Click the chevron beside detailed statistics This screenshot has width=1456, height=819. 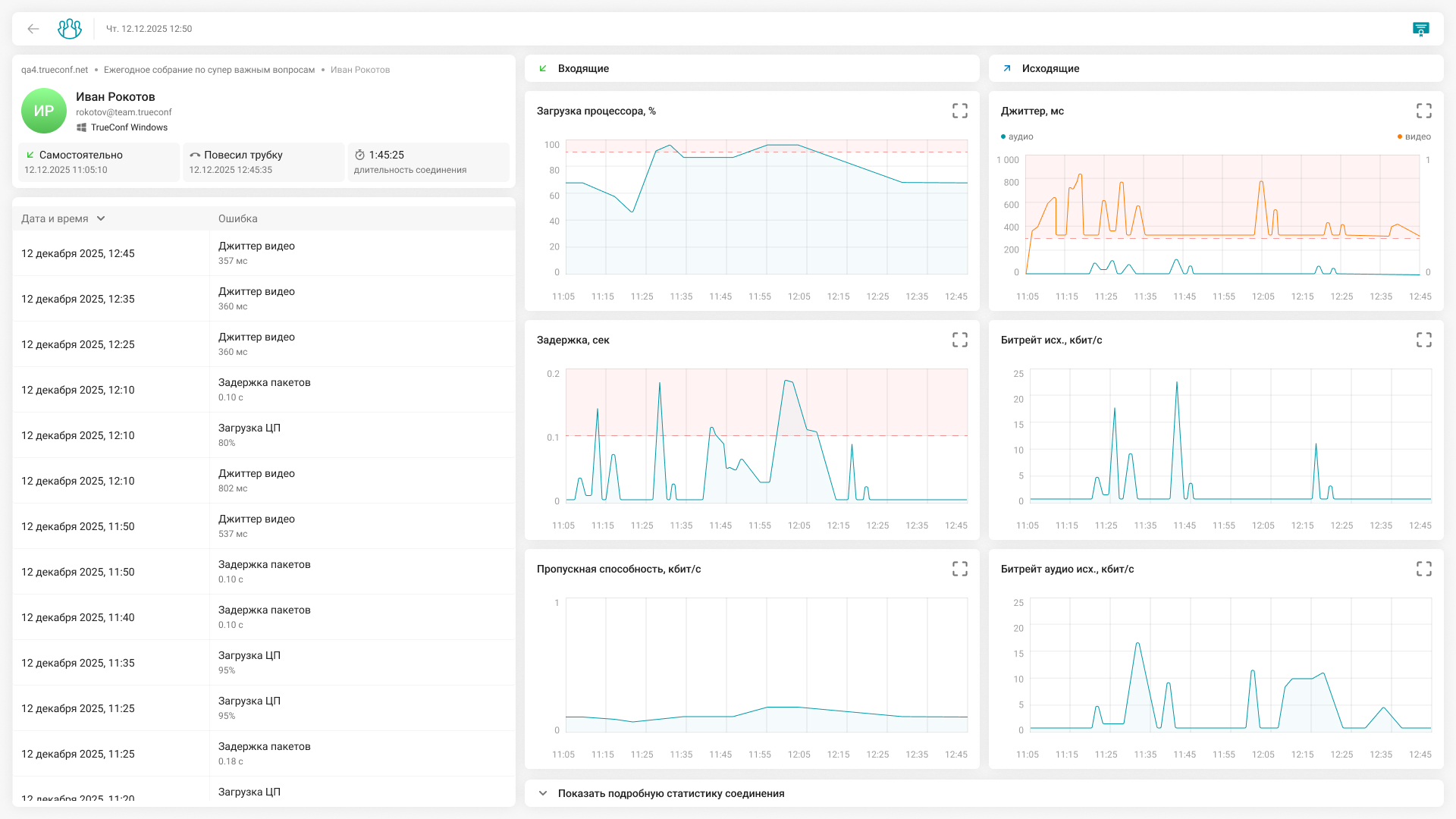tap(542, 793)
